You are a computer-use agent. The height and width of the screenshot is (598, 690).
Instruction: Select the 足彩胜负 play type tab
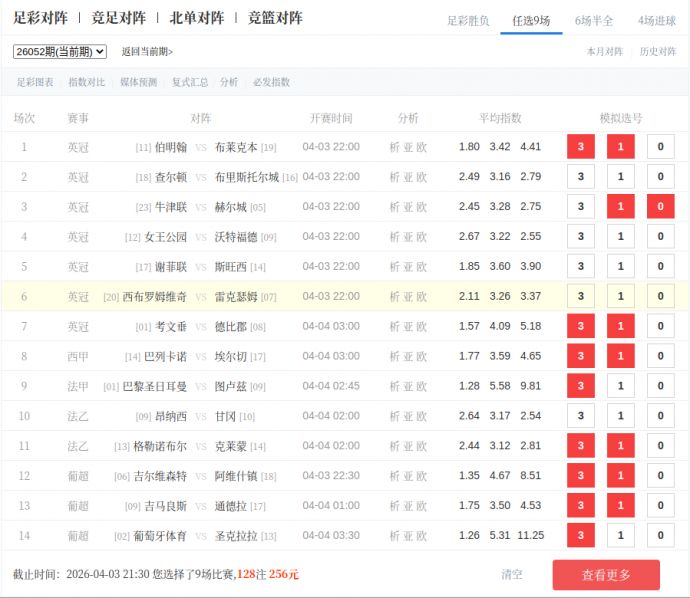[468, 20]
